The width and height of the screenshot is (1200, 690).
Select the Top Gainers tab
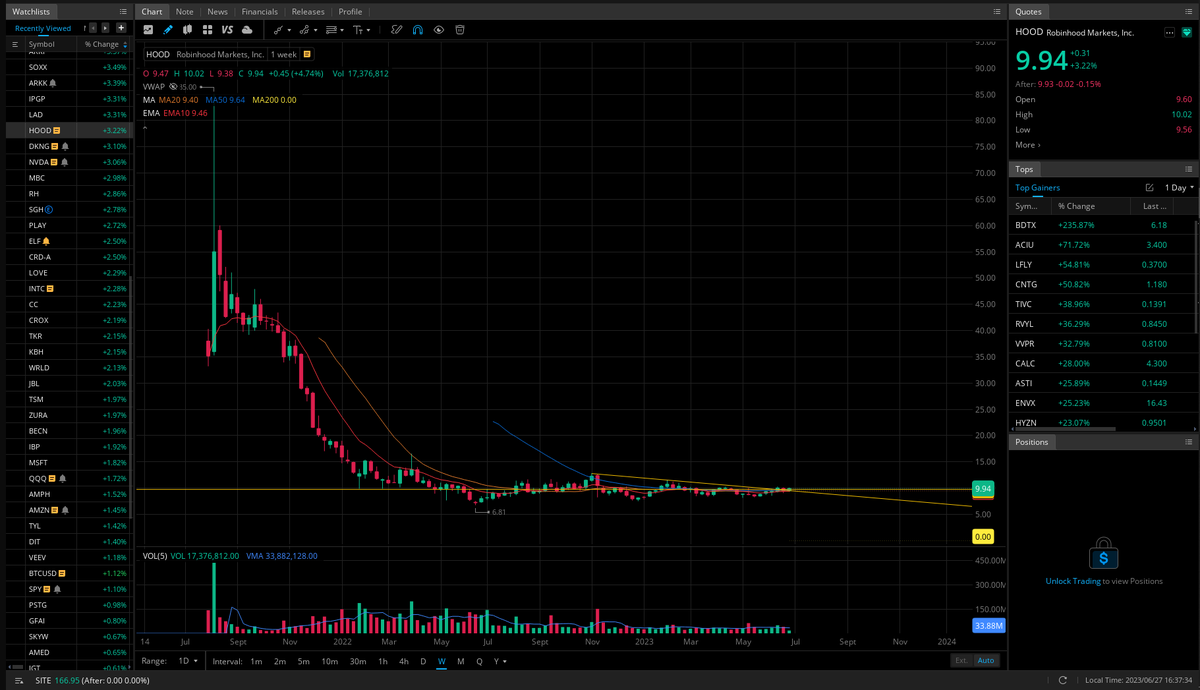click(x=1038, y=187)
